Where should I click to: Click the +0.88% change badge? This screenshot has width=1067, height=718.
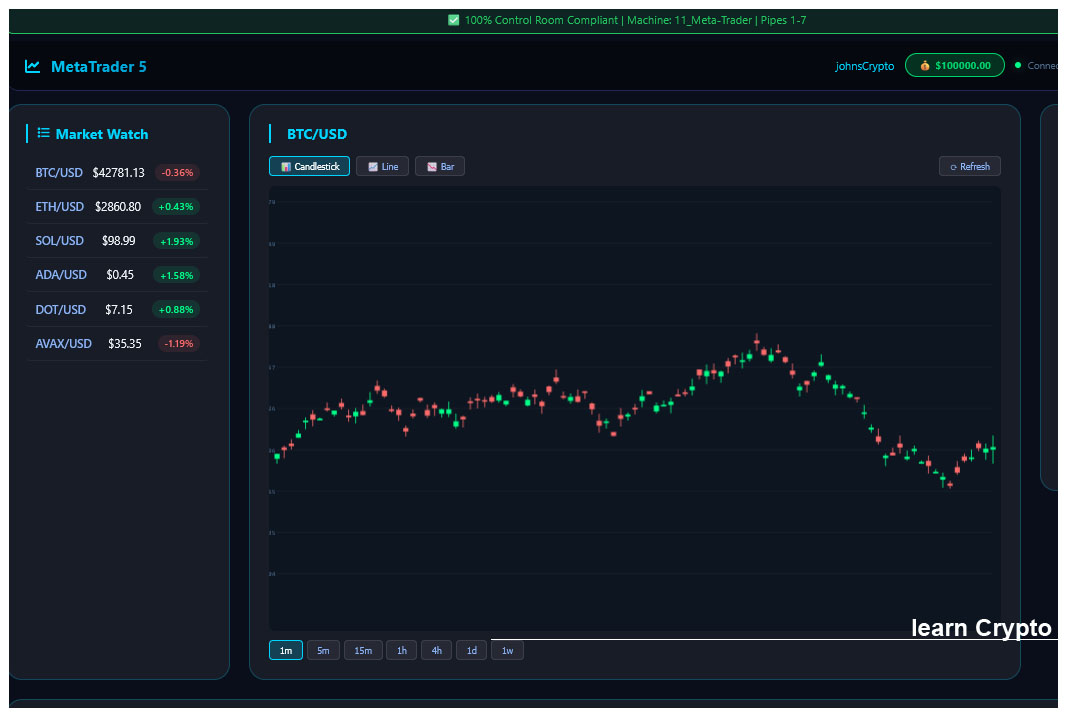(x=176, y=310)
